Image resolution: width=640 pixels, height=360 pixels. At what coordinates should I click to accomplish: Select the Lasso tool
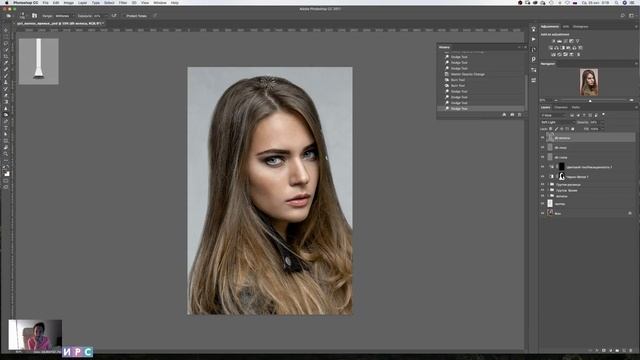click(6, 43)
